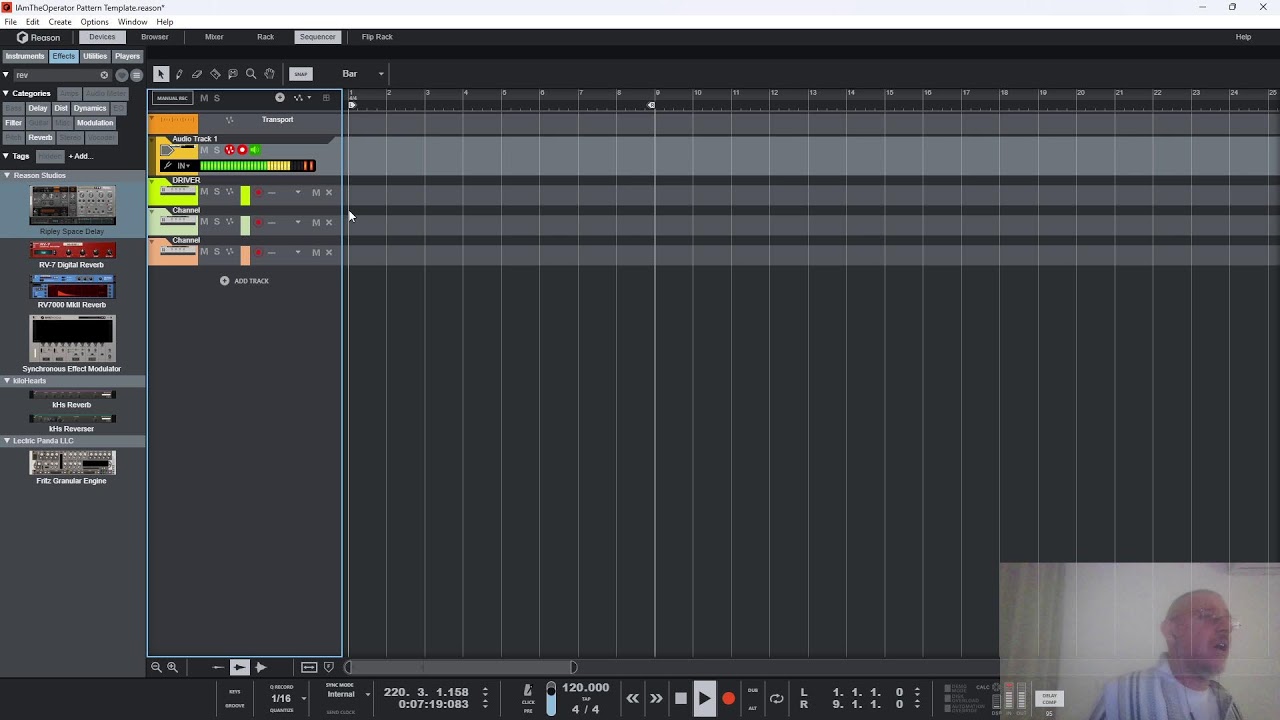Screen dimensions: 1280x720
Task: Open the Create menu
Action: [x=60, y=22]
